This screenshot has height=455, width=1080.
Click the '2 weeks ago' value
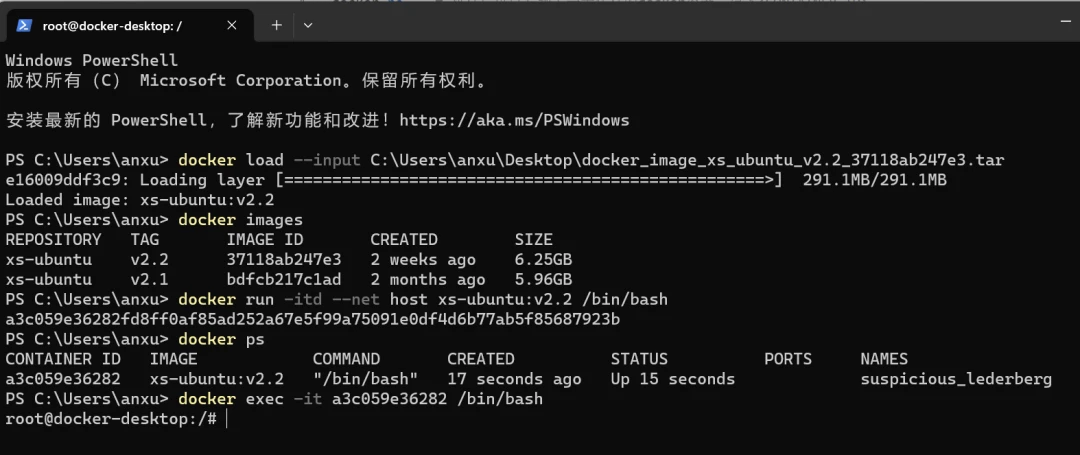423,260
